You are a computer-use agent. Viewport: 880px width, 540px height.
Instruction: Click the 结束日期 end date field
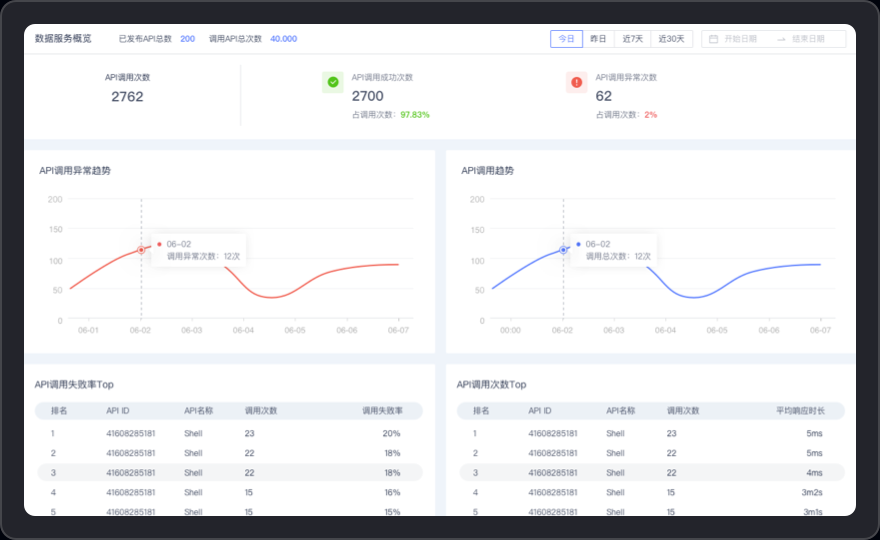point(808,39)
